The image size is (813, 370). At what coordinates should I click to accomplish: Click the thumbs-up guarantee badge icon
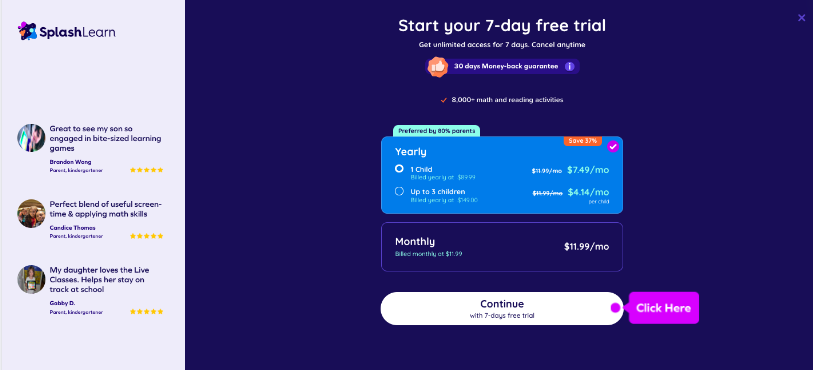click(438, 66)
